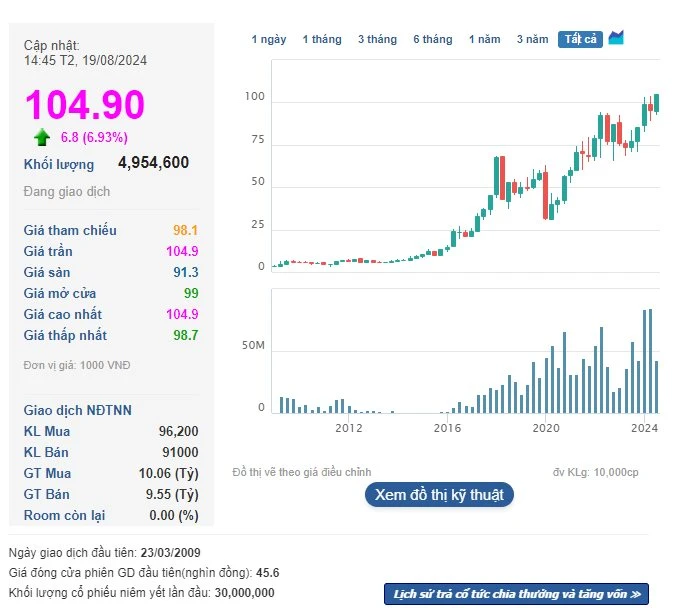This screenshot has height=608, width=676.
Task: Click the area chart icon beside Tất cả
Action: tap(616, 38)
